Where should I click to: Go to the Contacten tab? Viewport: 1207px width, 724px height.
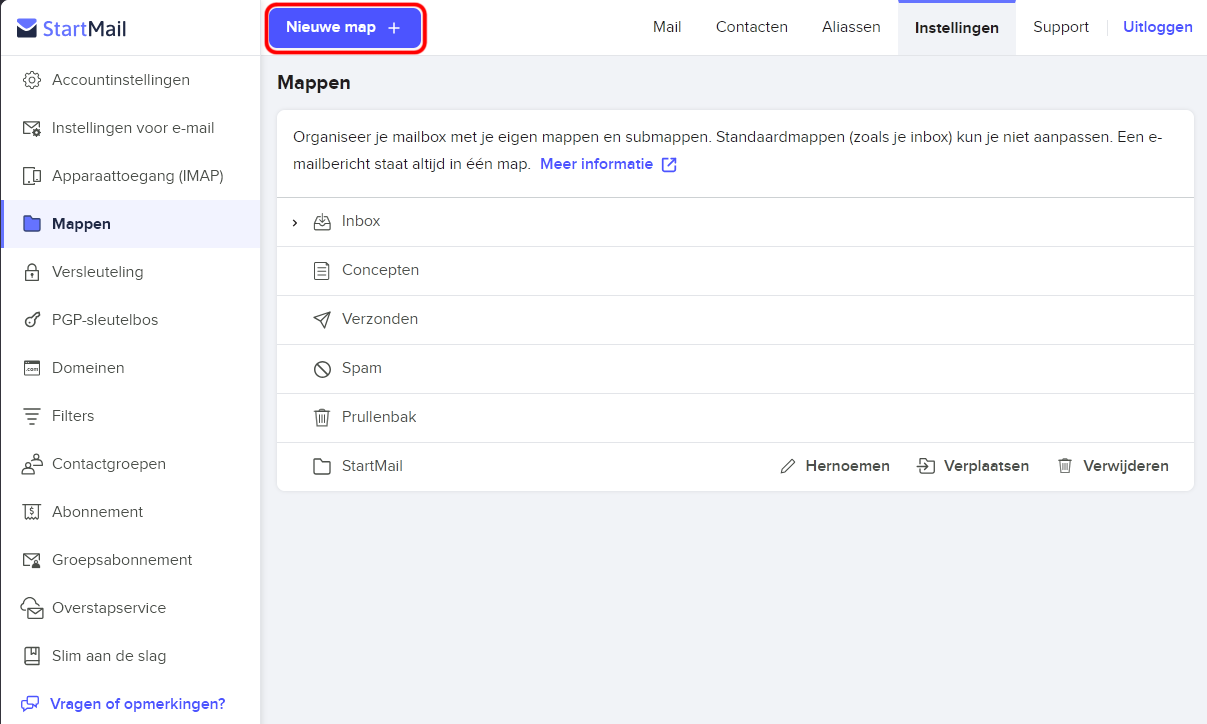tap(752, 27)
